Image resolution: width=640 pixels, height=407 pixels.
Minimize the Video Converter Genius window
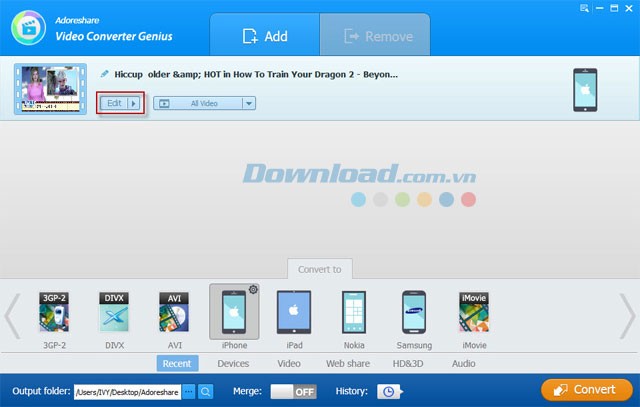pos(599,8)
